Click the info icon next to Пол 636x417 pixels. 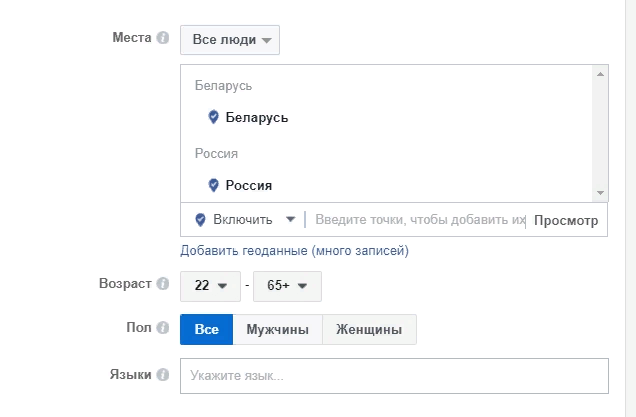[x=163, y=327]
